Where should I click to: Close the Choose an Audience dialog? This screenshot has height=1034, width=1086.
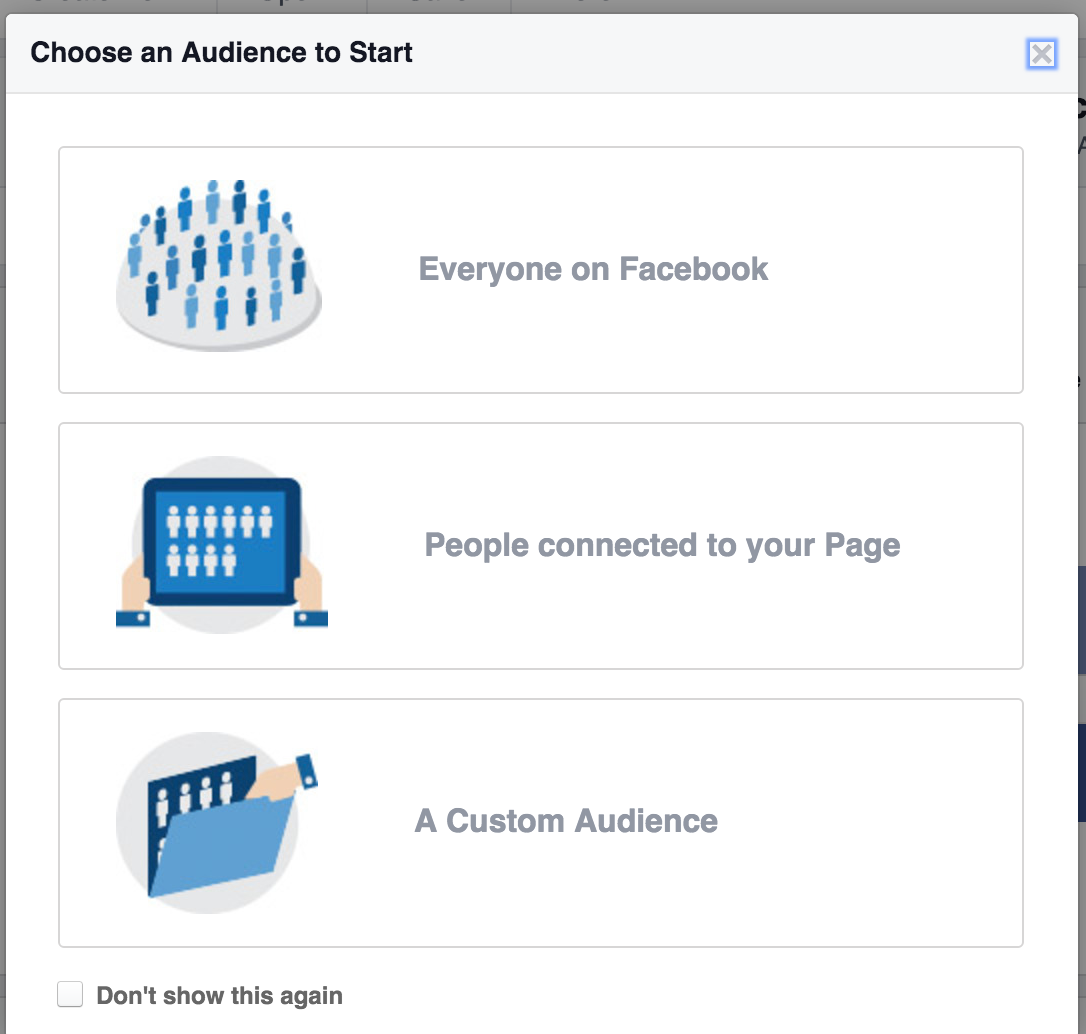[1041, 54]
